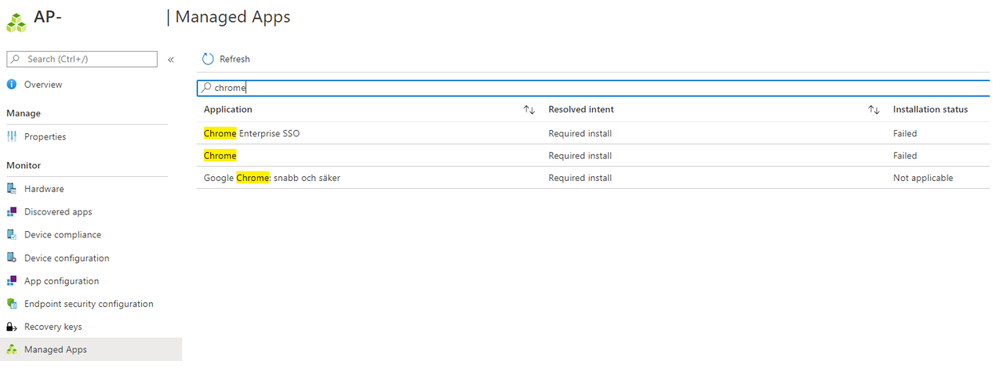Open the Hardware icon in Monitor

[11, 189]
